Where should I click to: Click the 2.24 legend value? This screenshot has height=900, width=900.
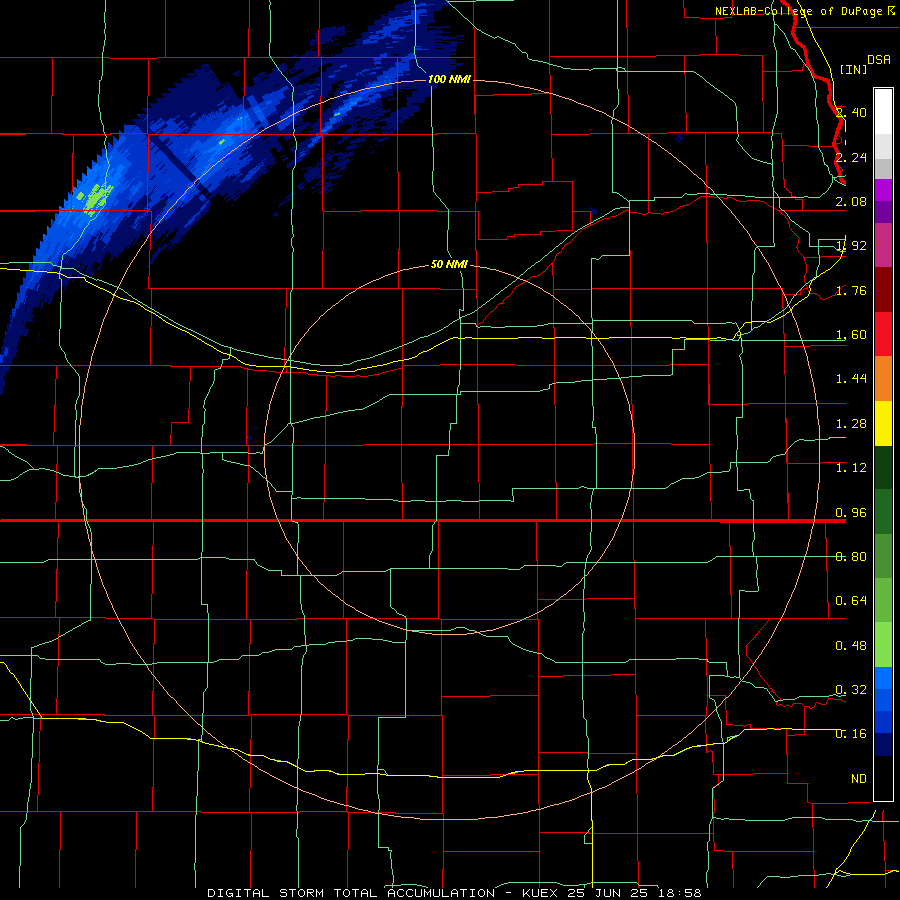851,157
